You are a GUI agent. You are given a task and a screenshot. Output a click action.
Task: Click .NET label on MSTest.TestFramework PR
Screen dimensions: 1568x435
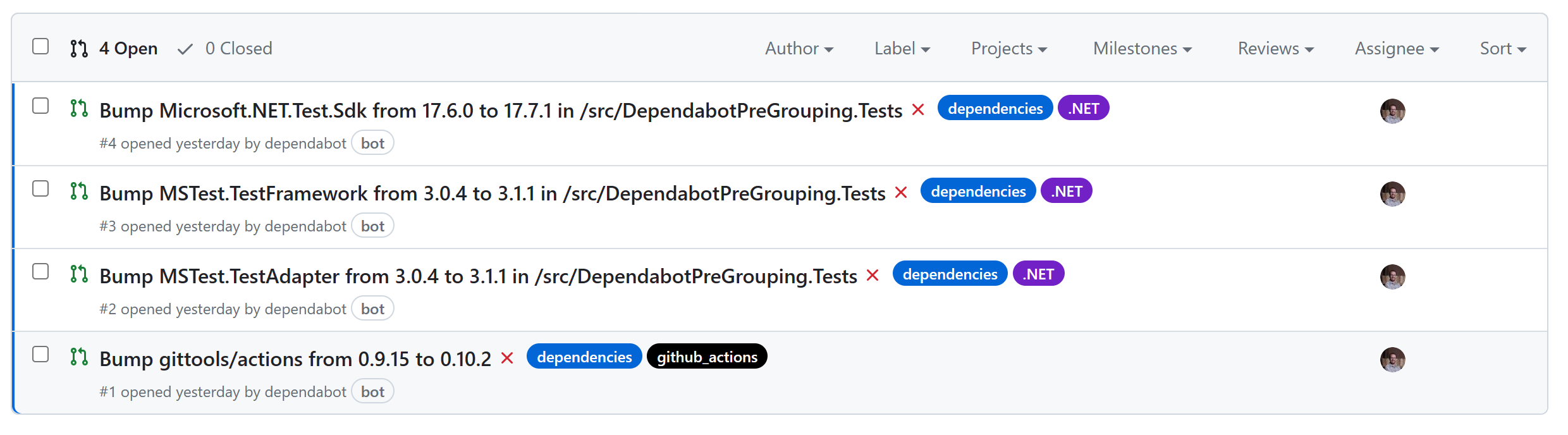1067,191
